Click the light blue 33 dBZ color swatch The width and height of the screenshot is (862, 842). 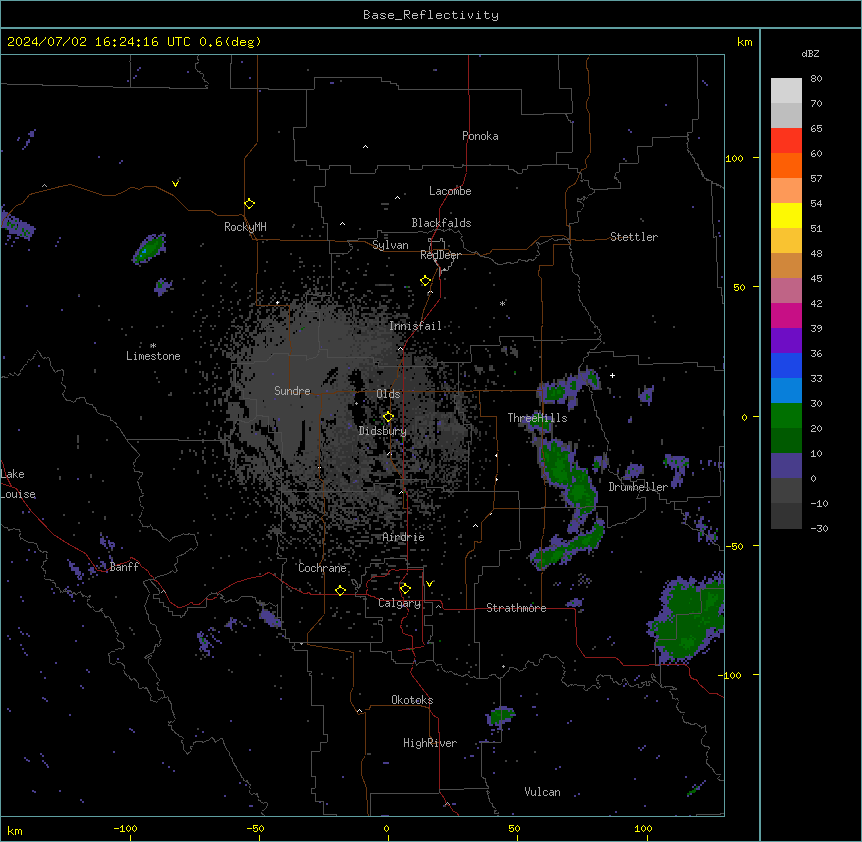coord(786,390)
